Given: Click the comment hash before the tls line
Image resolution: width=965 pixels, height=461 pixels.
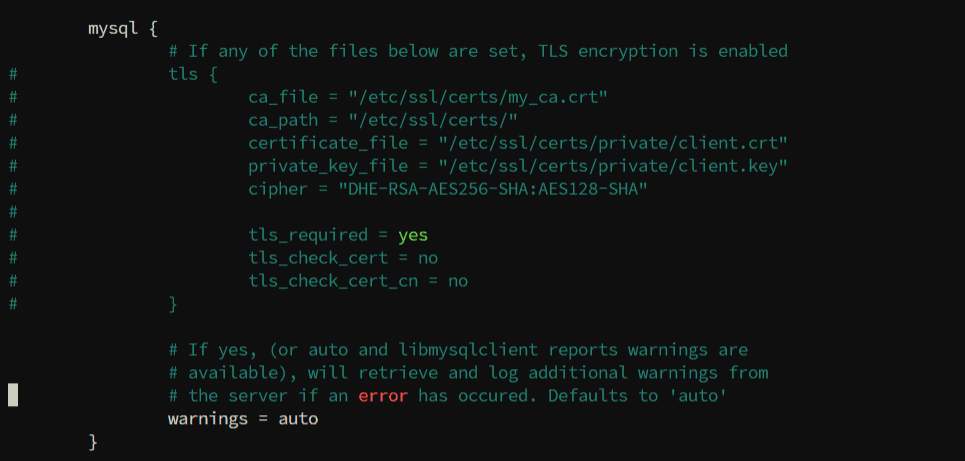Looking at the screenshot, I should pyautogui.click(x=13, y=74).
